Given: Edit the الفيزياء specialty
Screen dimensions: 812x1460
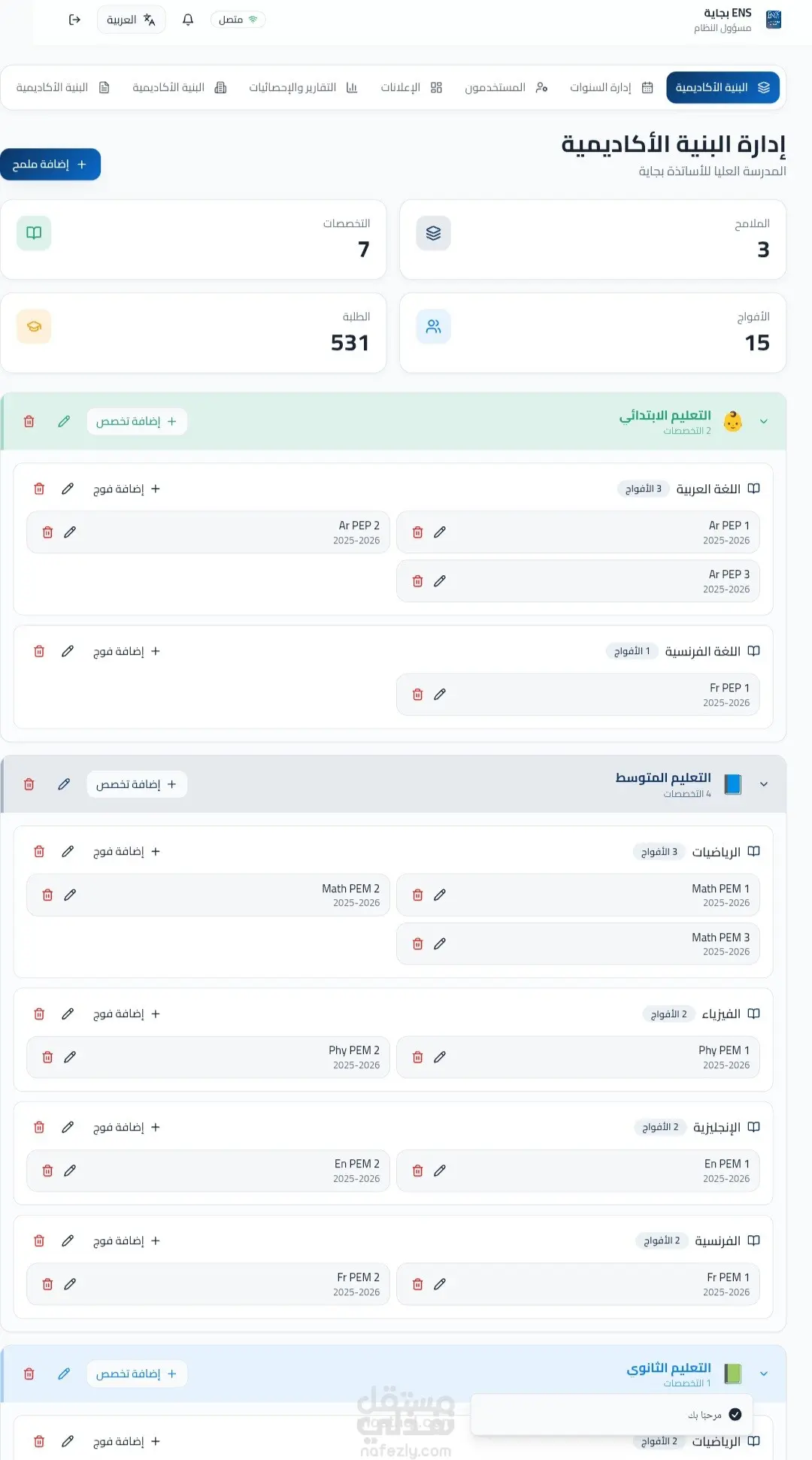Looking at the screenshot, I should point(68,1013).
